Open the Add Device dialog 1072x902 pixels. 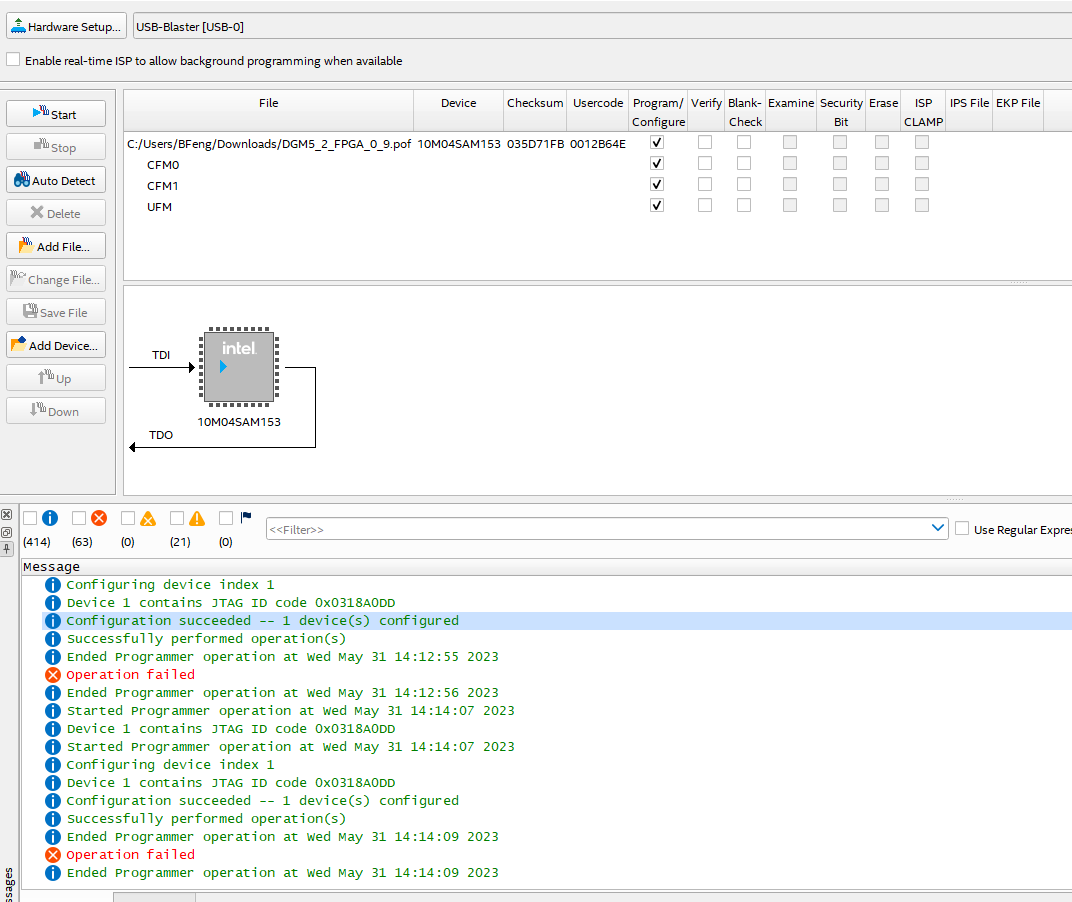(x=56, y=345)
